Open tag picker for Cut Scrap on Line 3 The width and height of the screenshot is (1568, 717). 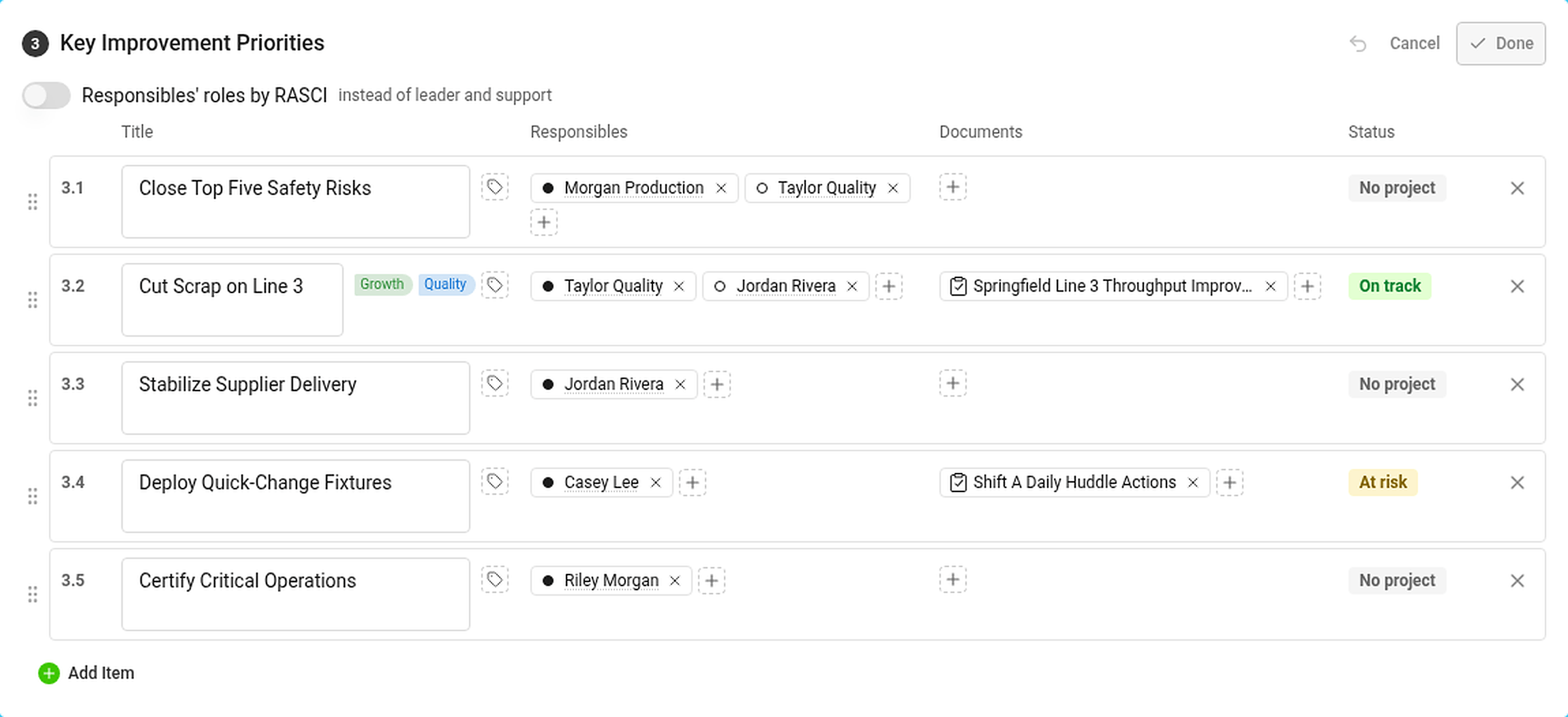pyautogui.click(x=495, y=286)
